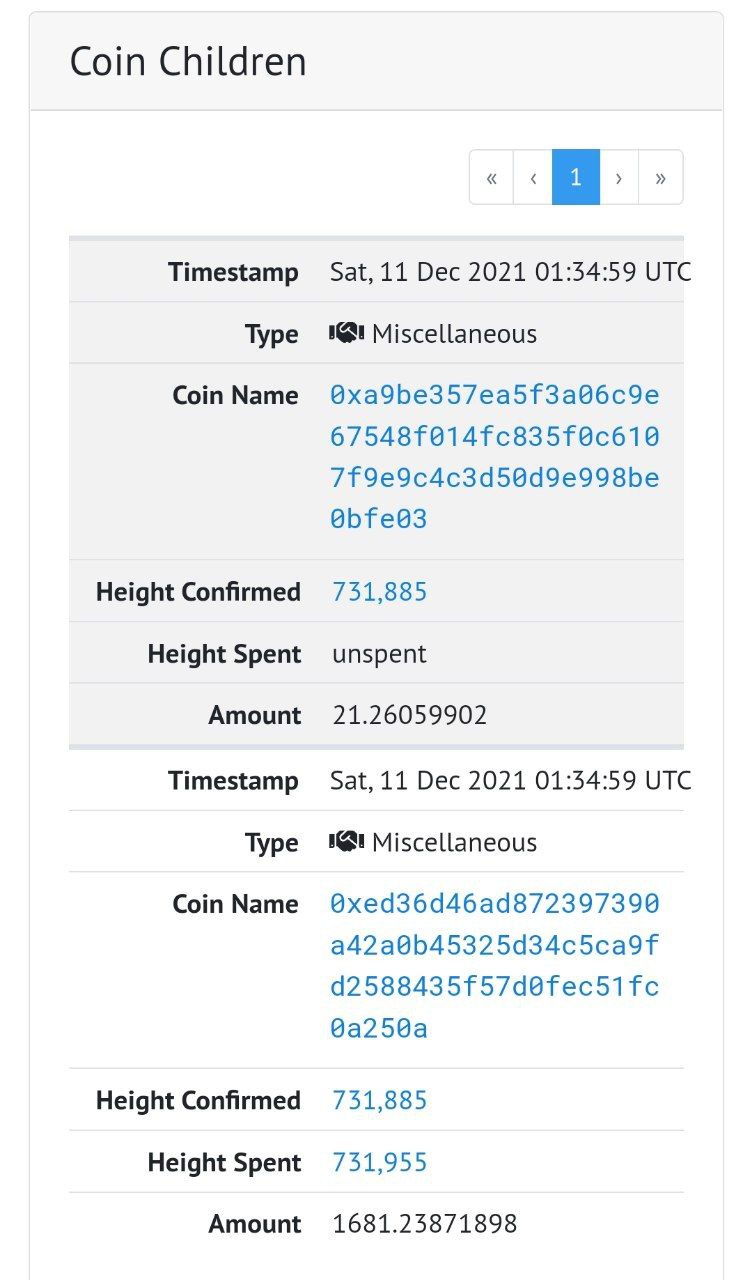Open coin name starting with 0xed36d46a

[x=495, y=966]
